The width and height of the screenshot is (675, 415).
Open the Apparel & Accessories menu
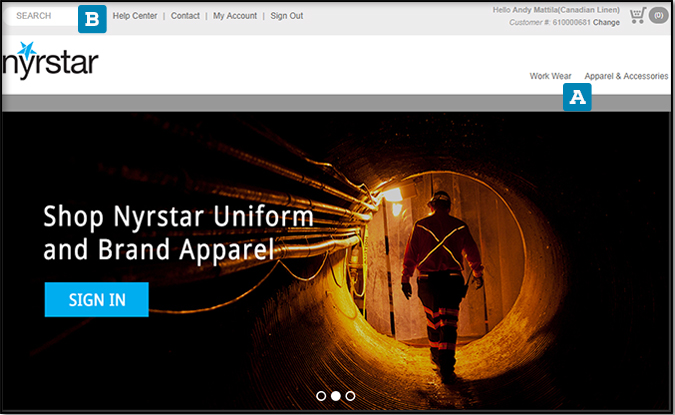pyautogui.click(x=626, y=76)
